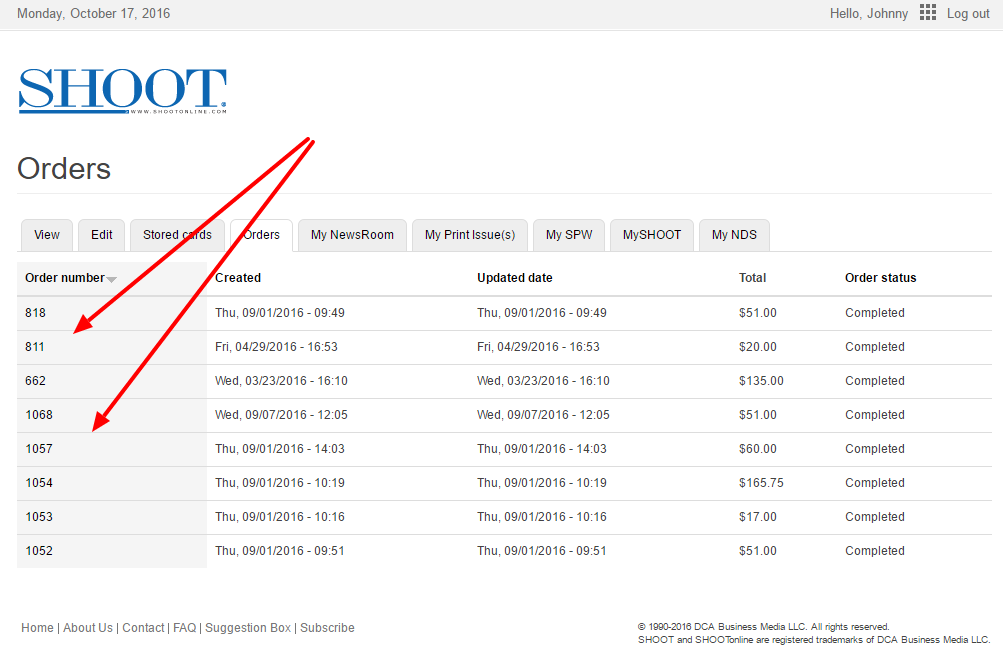Screen dimensions: 1003x660
Task: Open the apps grid icon
Action: 928,13
